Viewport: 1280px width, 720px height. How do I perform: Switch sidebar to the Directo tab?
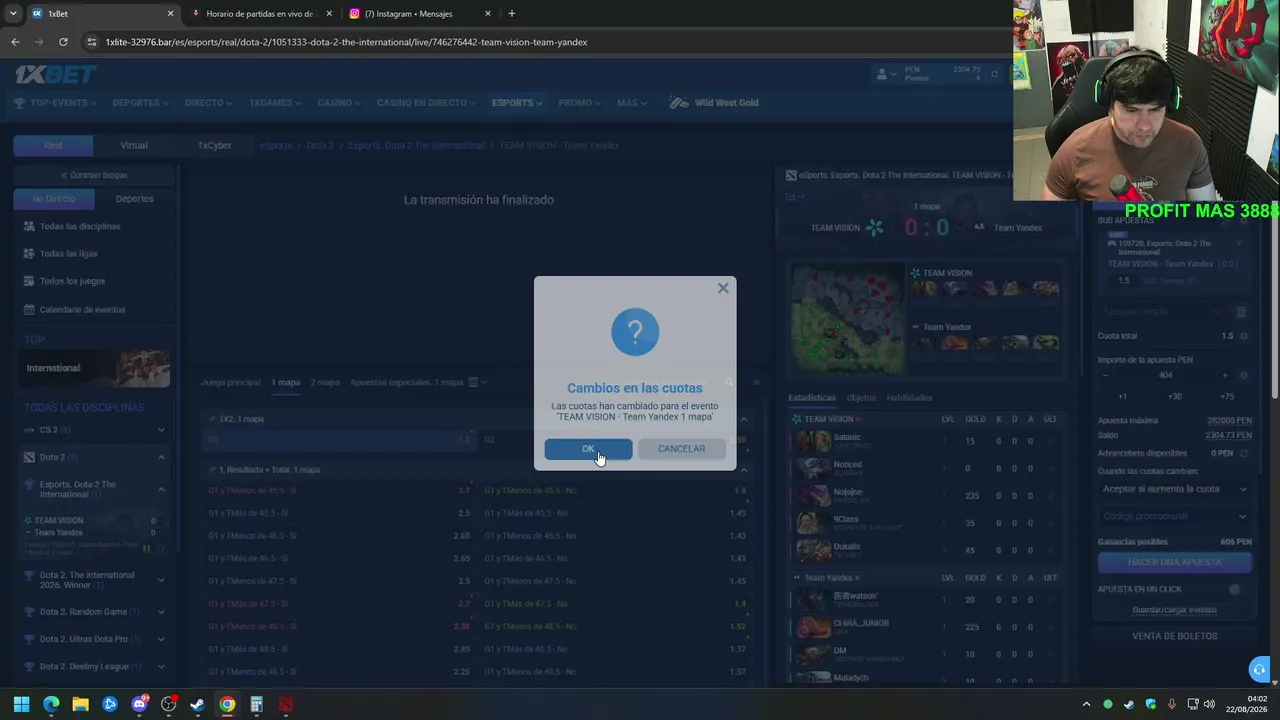pos(54,199)
